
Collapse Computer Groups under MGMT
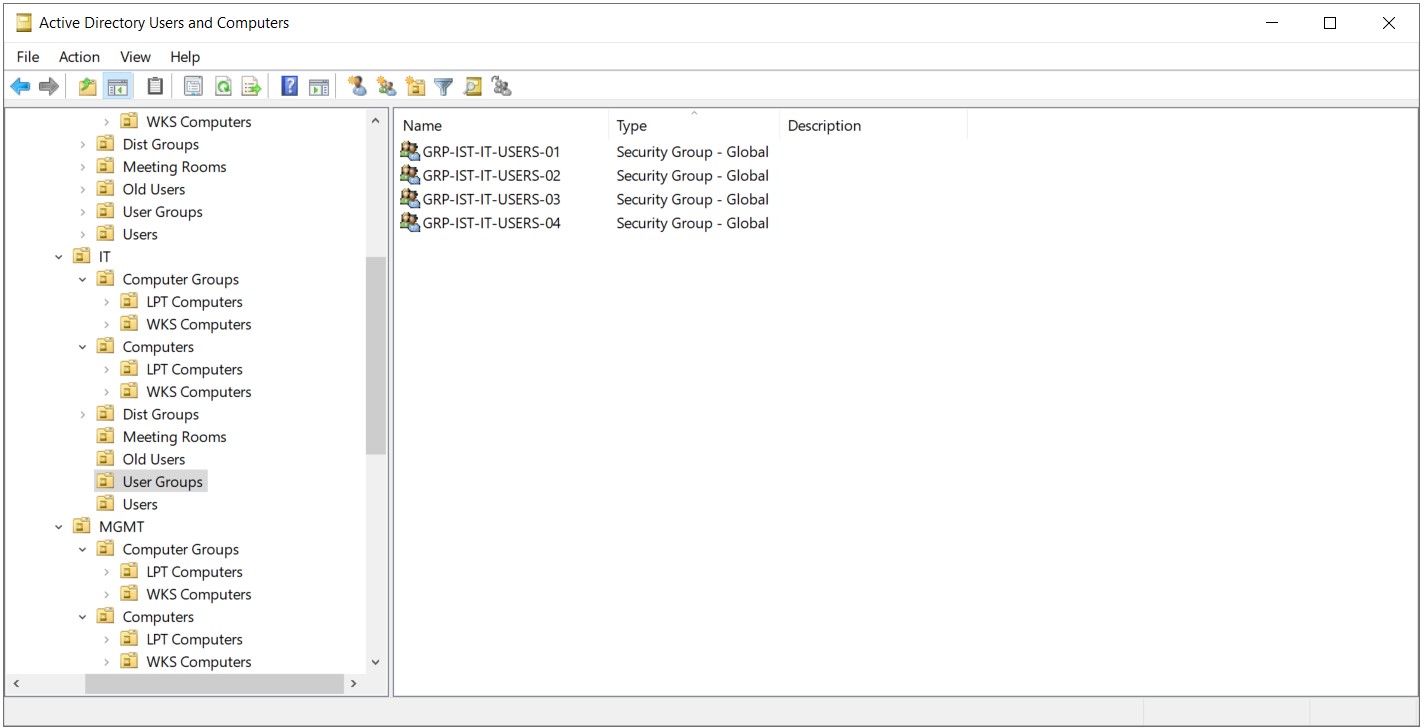[83, 549]
